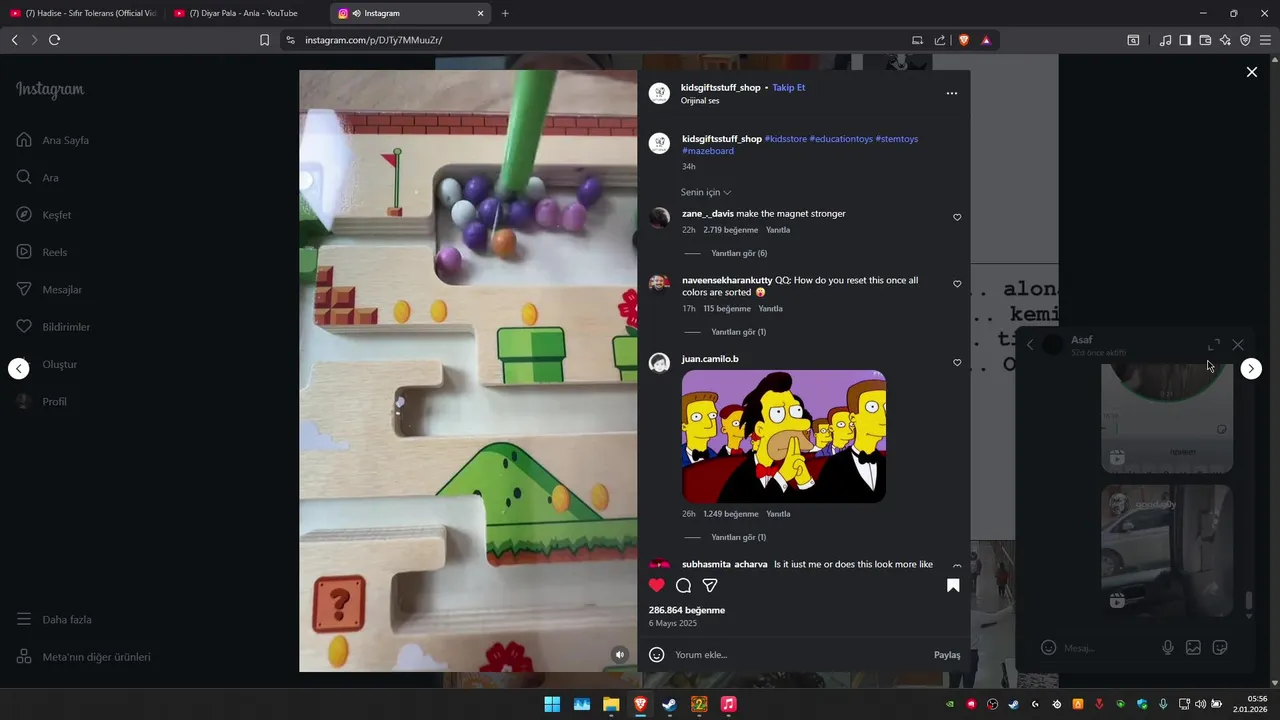The image size is (1280, 720).
Task: Show 286.864 beğenme likes list
Action: [x=687, y=610]
